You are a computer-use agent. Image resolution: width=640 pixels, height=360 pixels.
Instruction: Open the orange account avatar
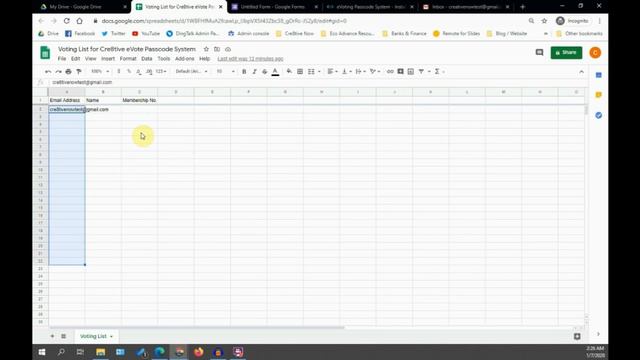pyautogui.click(x=595, y=53)
